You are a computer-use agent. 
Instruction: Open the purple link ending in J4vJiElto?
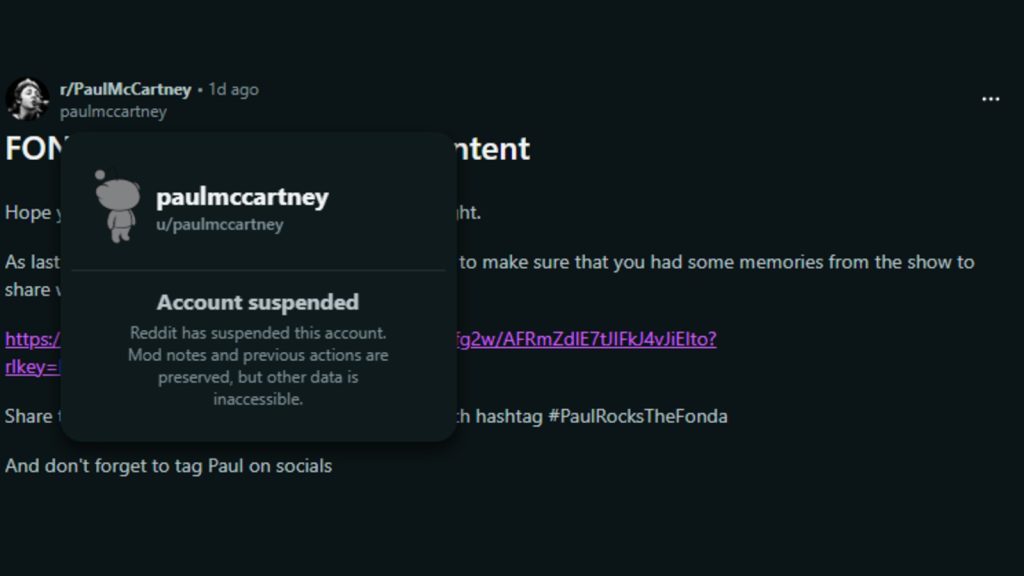click(x=586, y=339)
